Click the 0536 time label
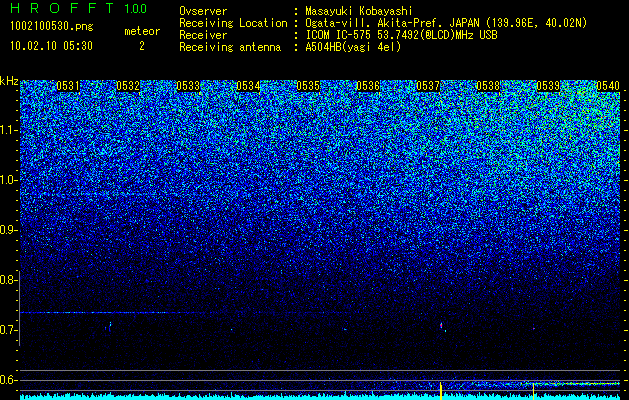629x400 pixels. [x=368, y=86]
